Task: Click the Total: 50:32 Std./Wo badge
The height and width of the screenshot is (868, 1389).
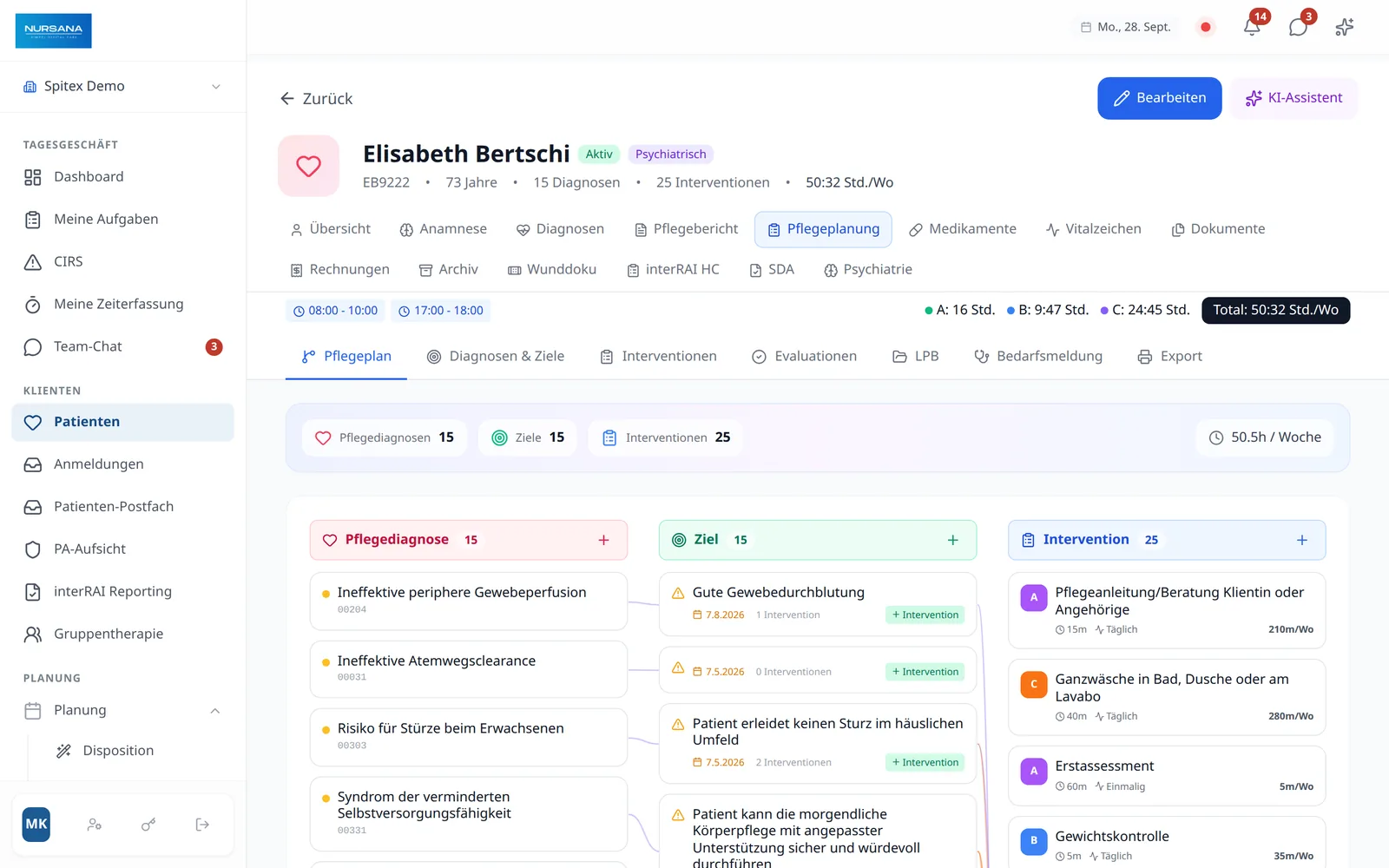Action: tap(1275, 311)
